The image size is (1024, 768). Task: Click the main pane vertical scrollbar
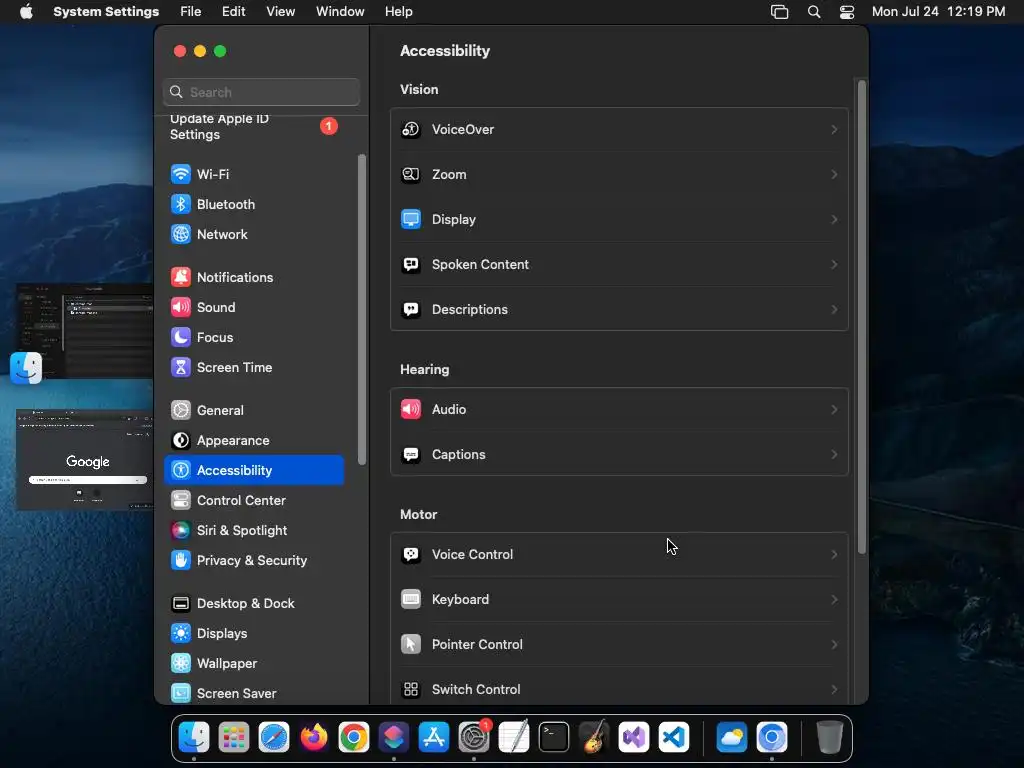[861, 317]
